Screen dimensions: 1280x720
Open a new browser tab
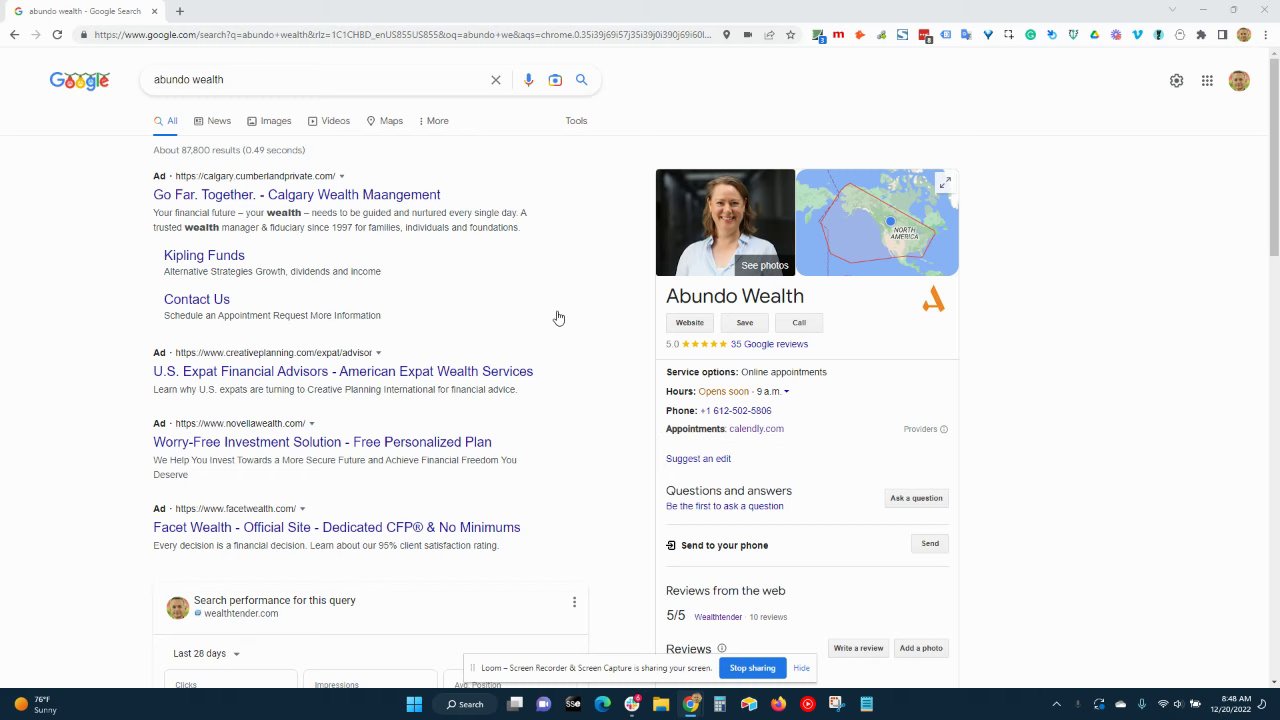(x=180, y=11)
